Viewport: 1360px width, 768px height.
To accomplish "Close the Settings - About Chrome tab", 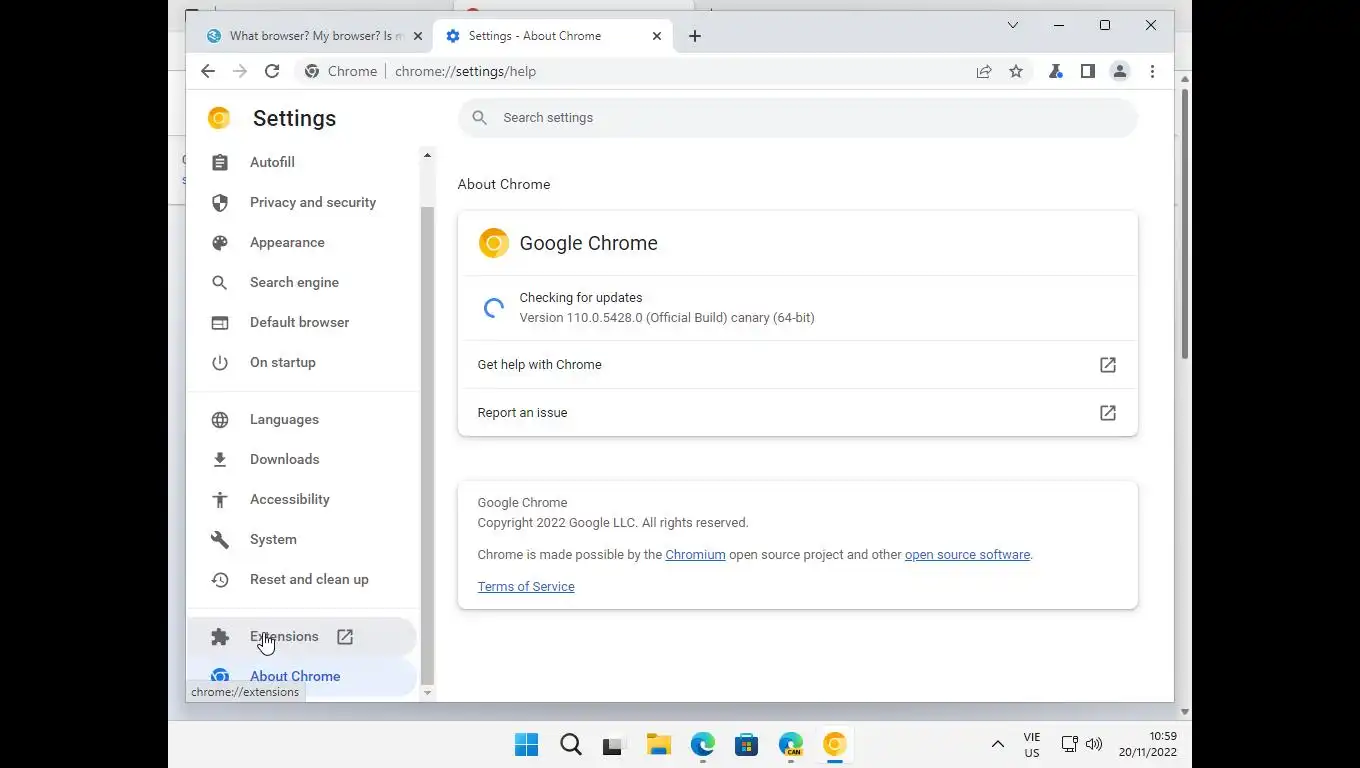I will (657, 36).
